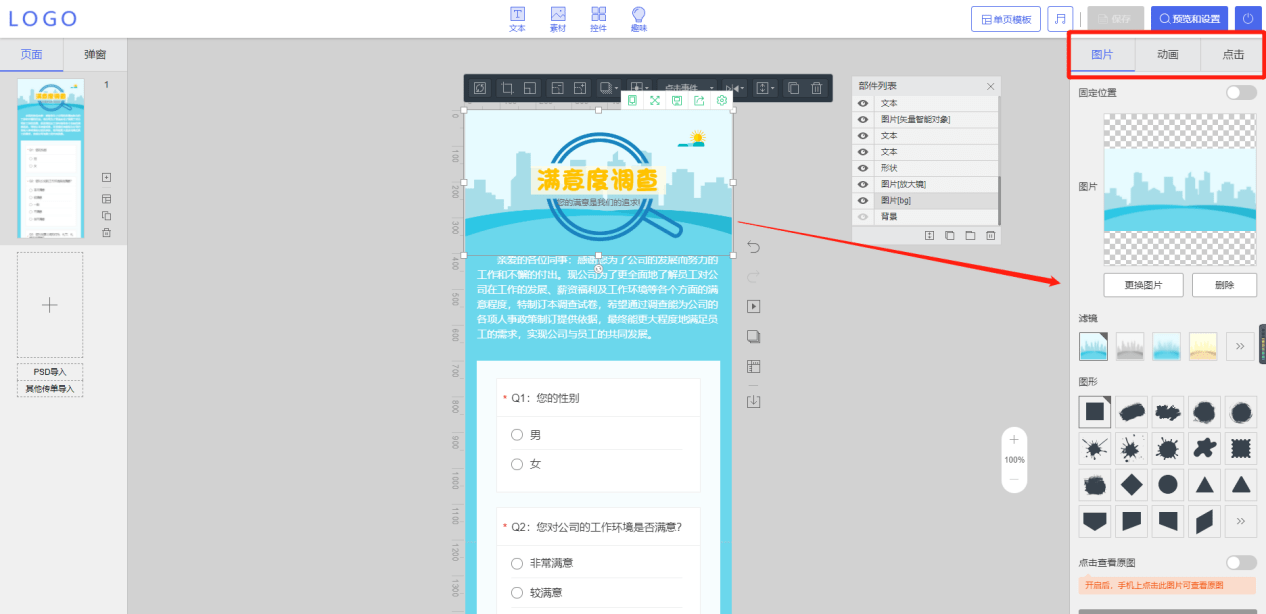The image size is (1266, 614).
Task: Select the diamond shape mask
Action: [x=1131, y=484]
